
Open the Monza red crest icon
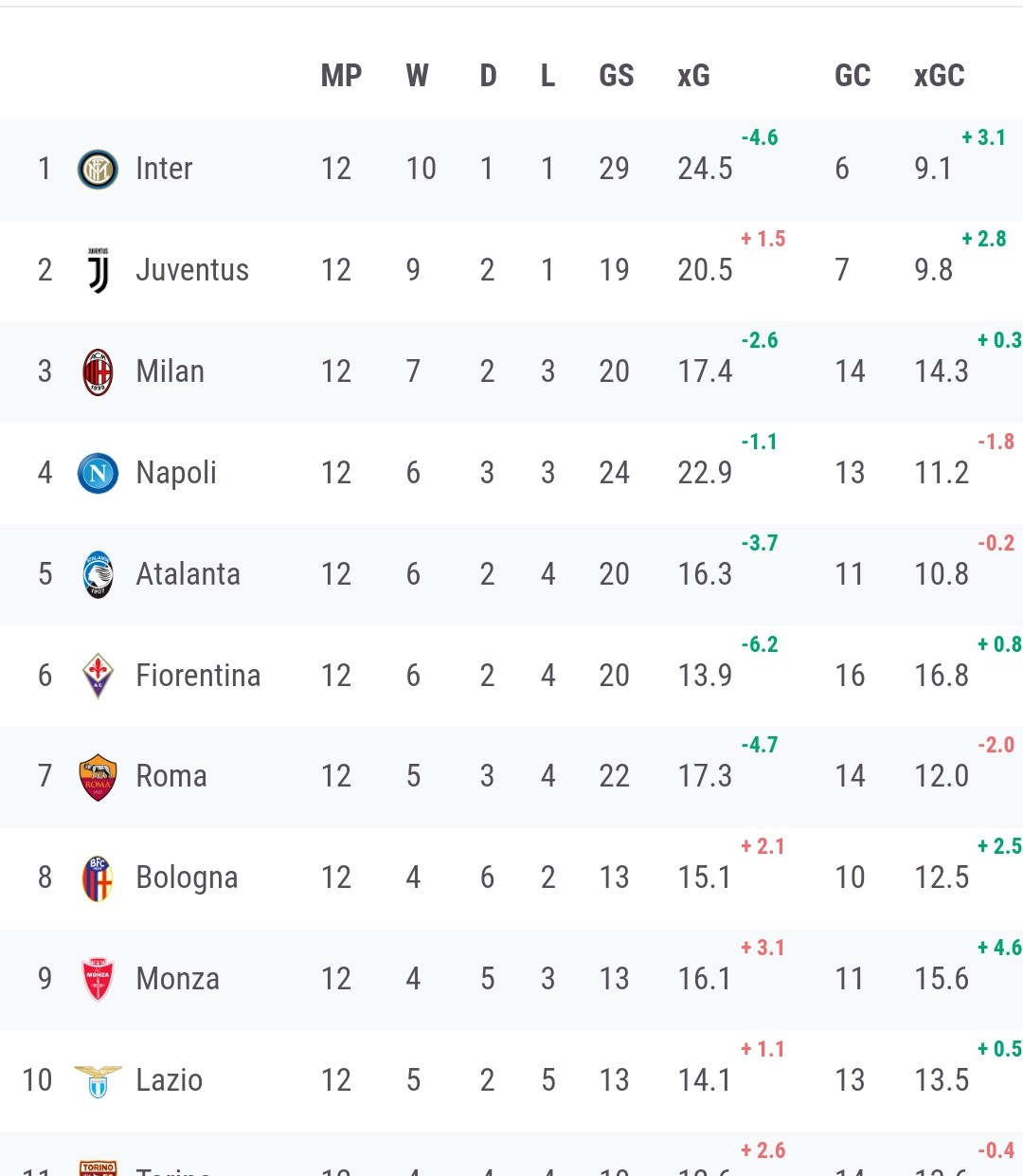coord(98,980)
